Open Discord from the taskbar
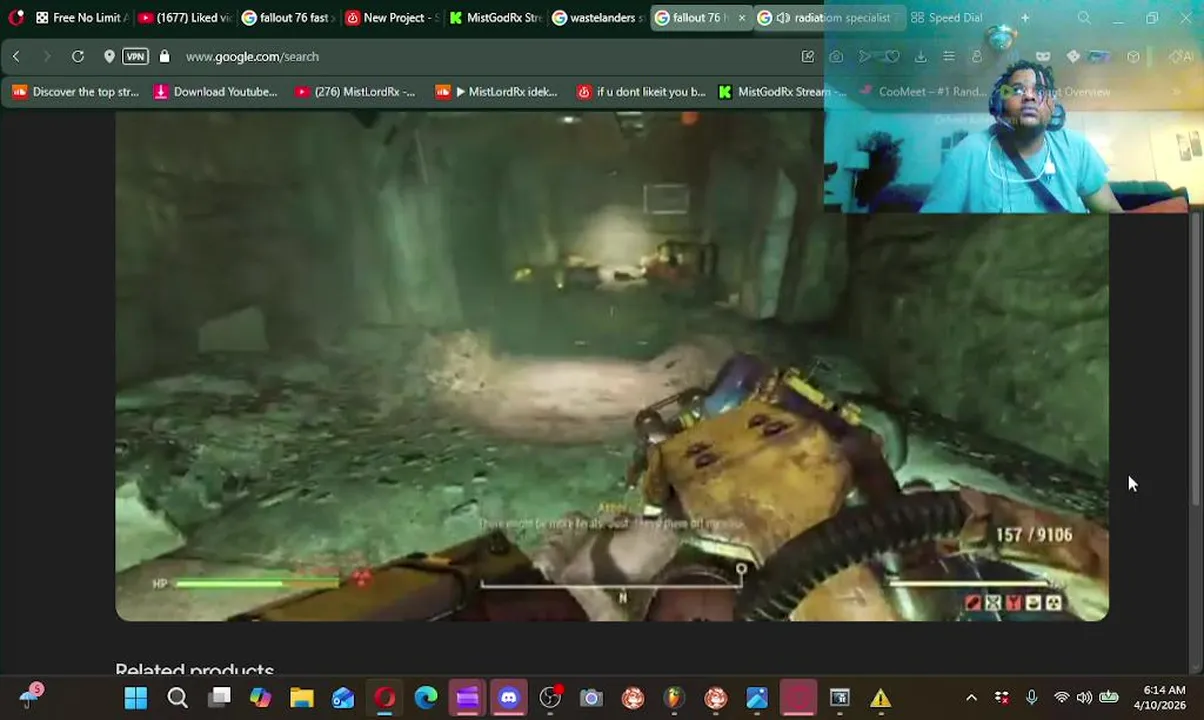The height and width of the screenshot is (720, 1204). point(509,698)
